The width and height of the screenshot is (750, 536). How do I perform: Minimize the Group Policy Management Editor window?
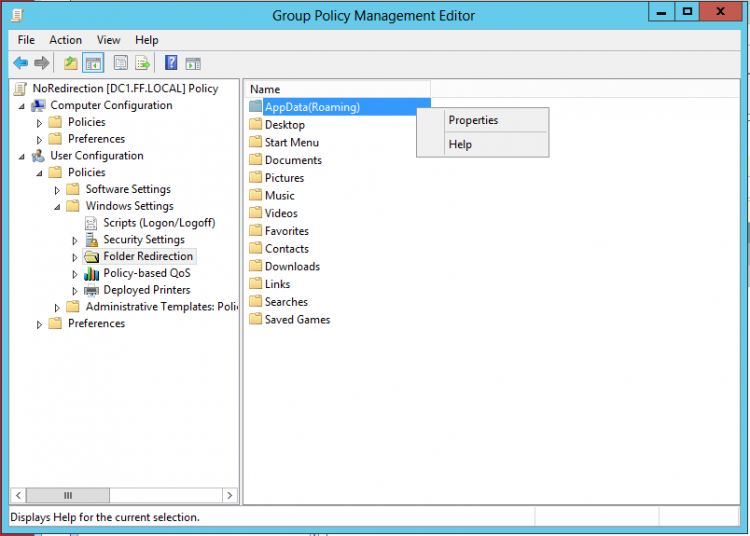tap(662, 12)
